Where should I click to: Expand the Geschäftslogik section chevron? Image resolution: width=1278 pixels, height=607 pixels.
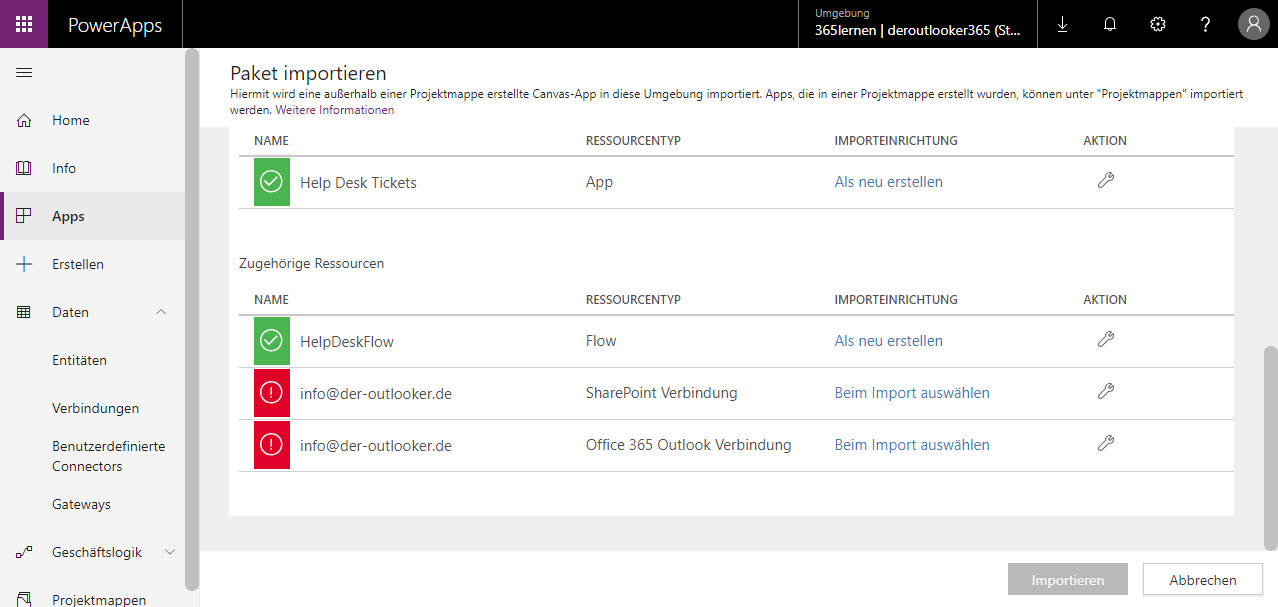[169, 552]
